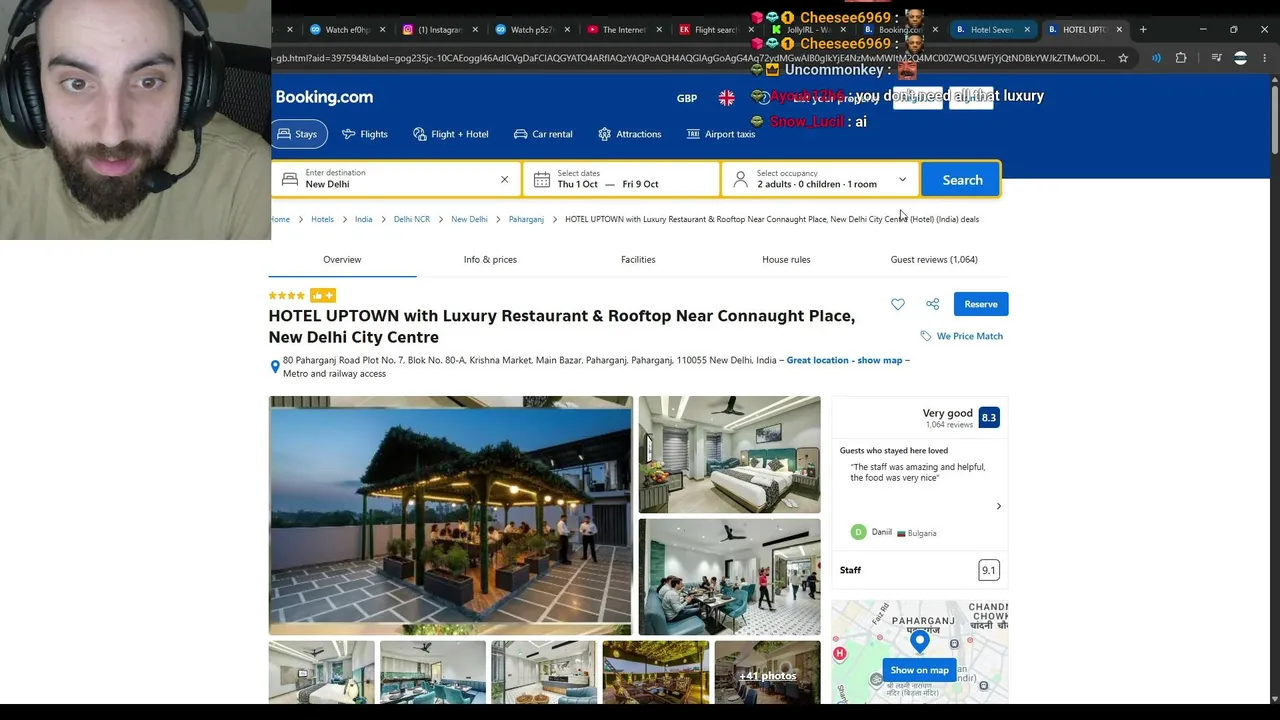
Task: Click the blue Search button
Action: coord(961,180)
